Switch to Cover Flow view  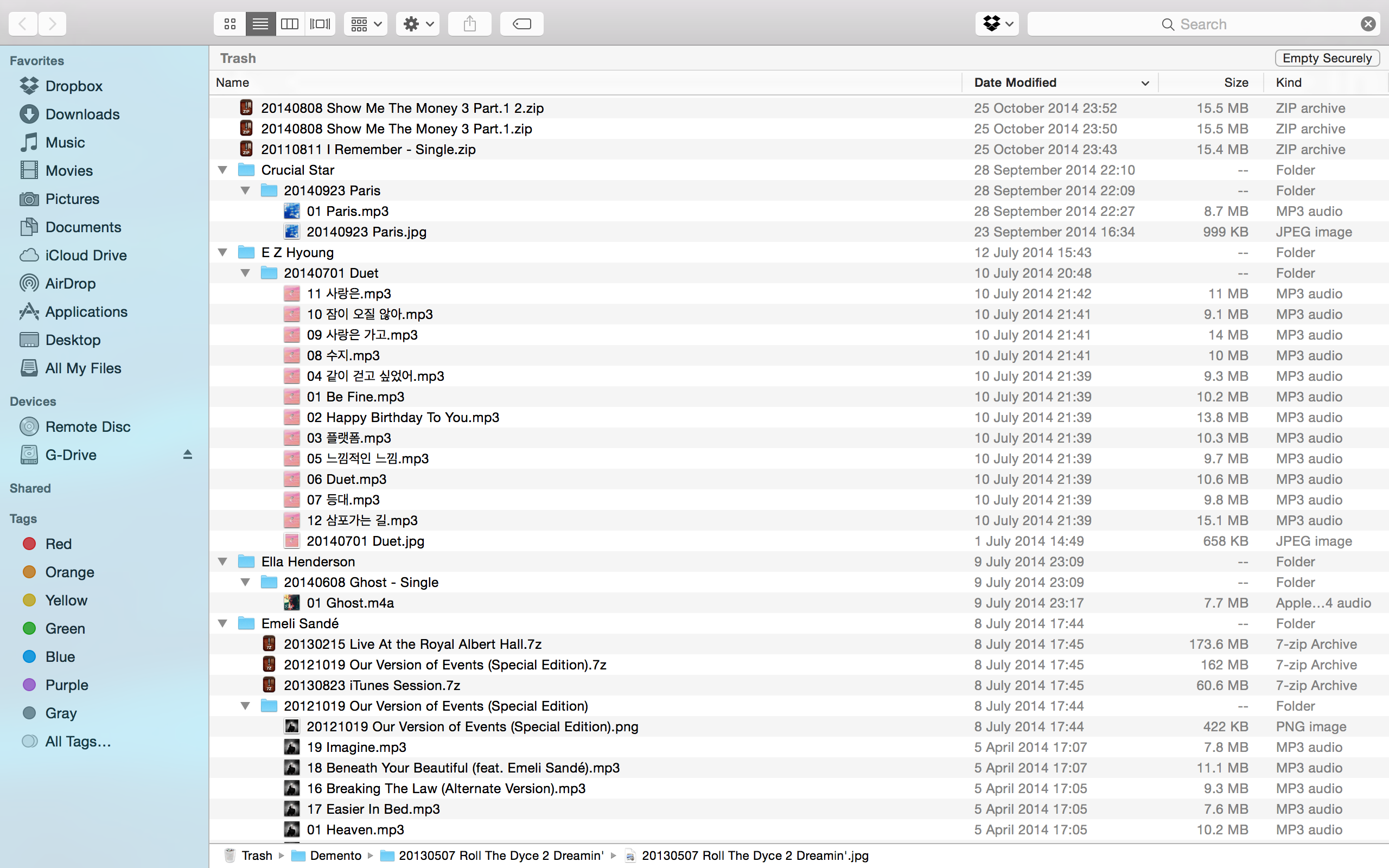320,24
